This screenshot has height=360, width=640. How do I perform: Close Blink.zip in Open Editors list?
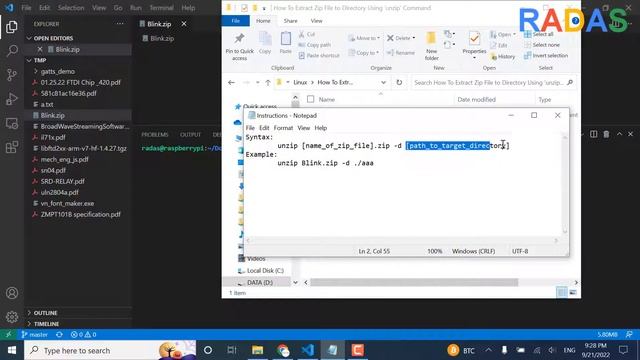click(x=40, y=49)
